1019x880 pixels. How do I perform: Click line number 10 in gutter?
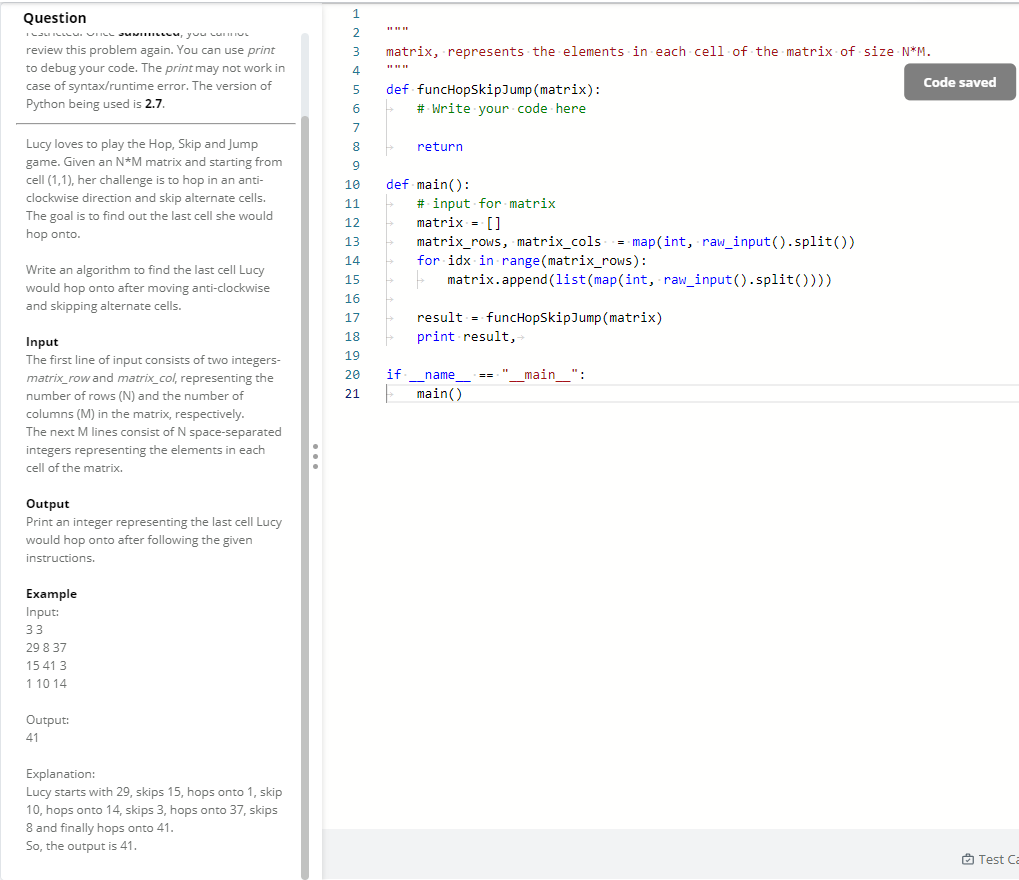[352, 185]
